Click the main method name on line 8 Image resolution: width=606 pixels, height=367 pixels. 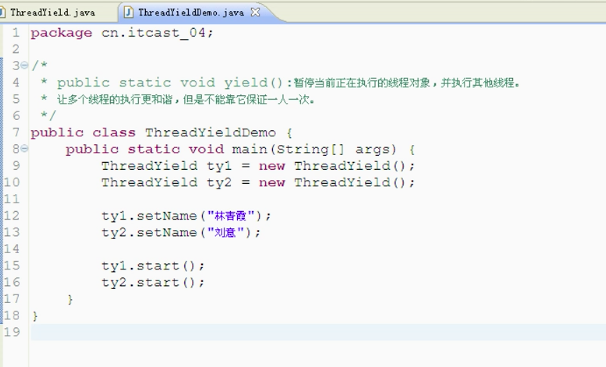pyautogui.click(x=250, y=150)
